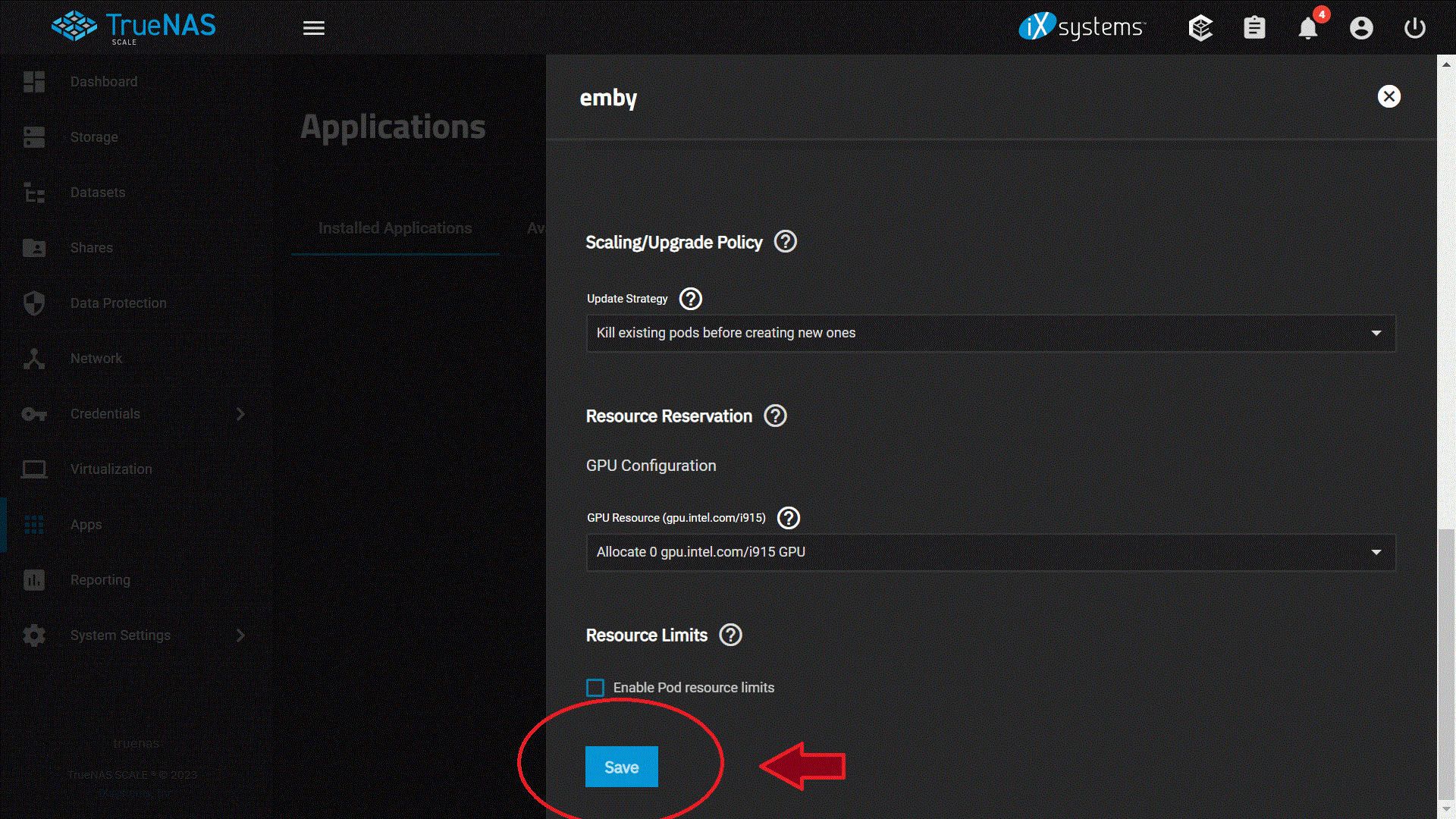Viewport: 1456px width, 819px height.
Task: Click the TrueNAS SCALE logo
Action: tap(133, 27)
